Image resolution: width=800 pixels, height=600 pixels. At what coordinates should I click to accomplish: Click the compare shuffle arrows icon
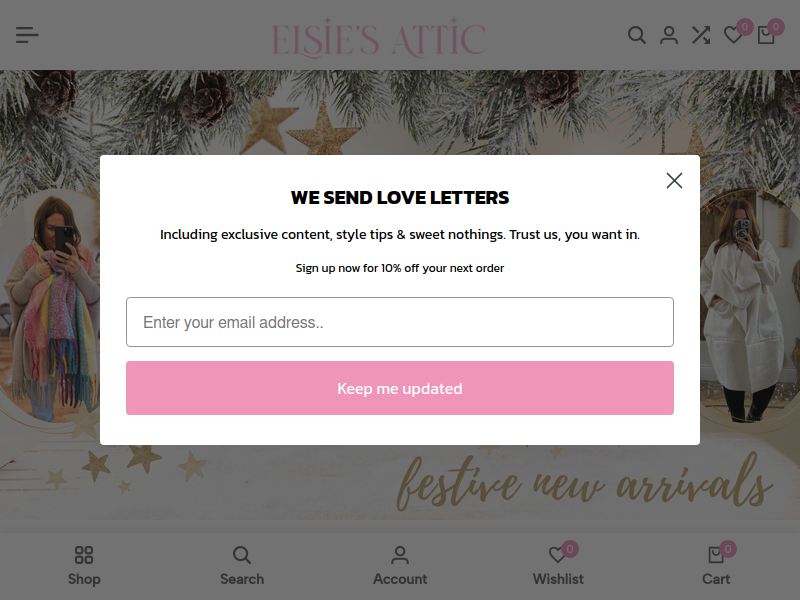(701, 35)
